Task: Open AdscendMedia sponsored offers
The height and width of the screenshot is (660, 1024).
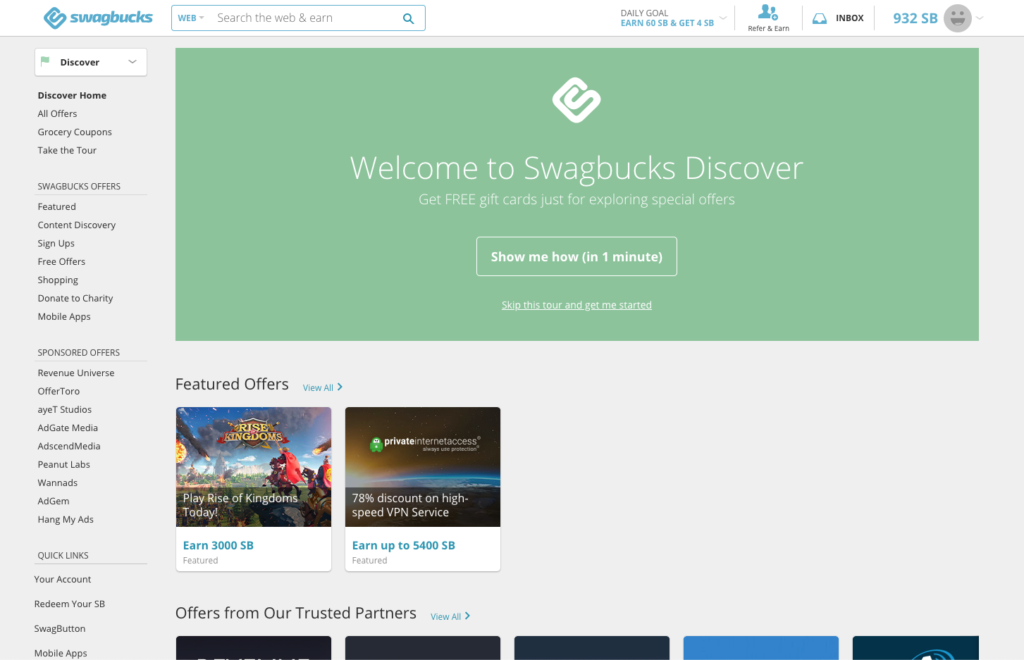Action: [x=69, y=446]
